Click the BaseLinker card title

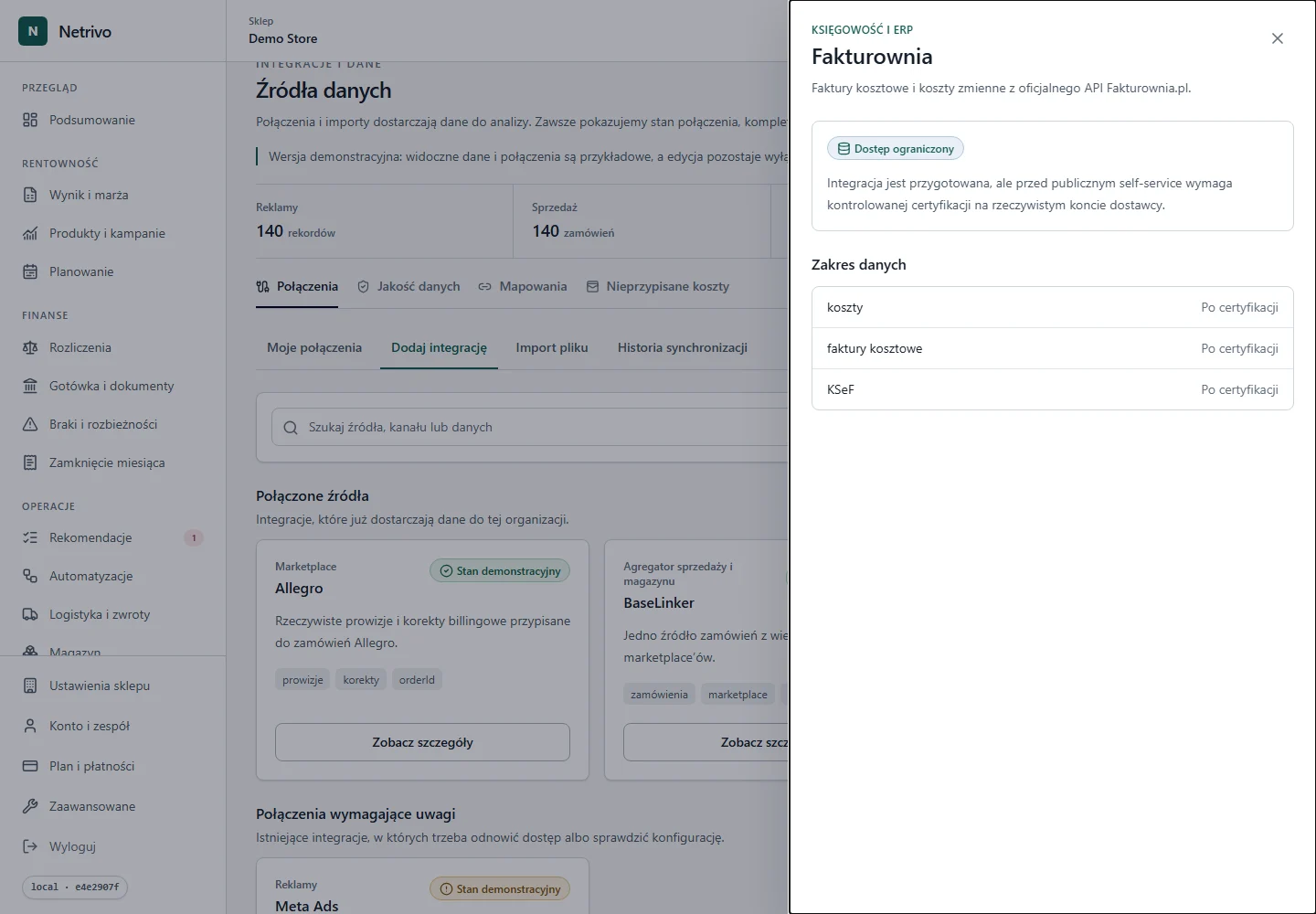659,603
